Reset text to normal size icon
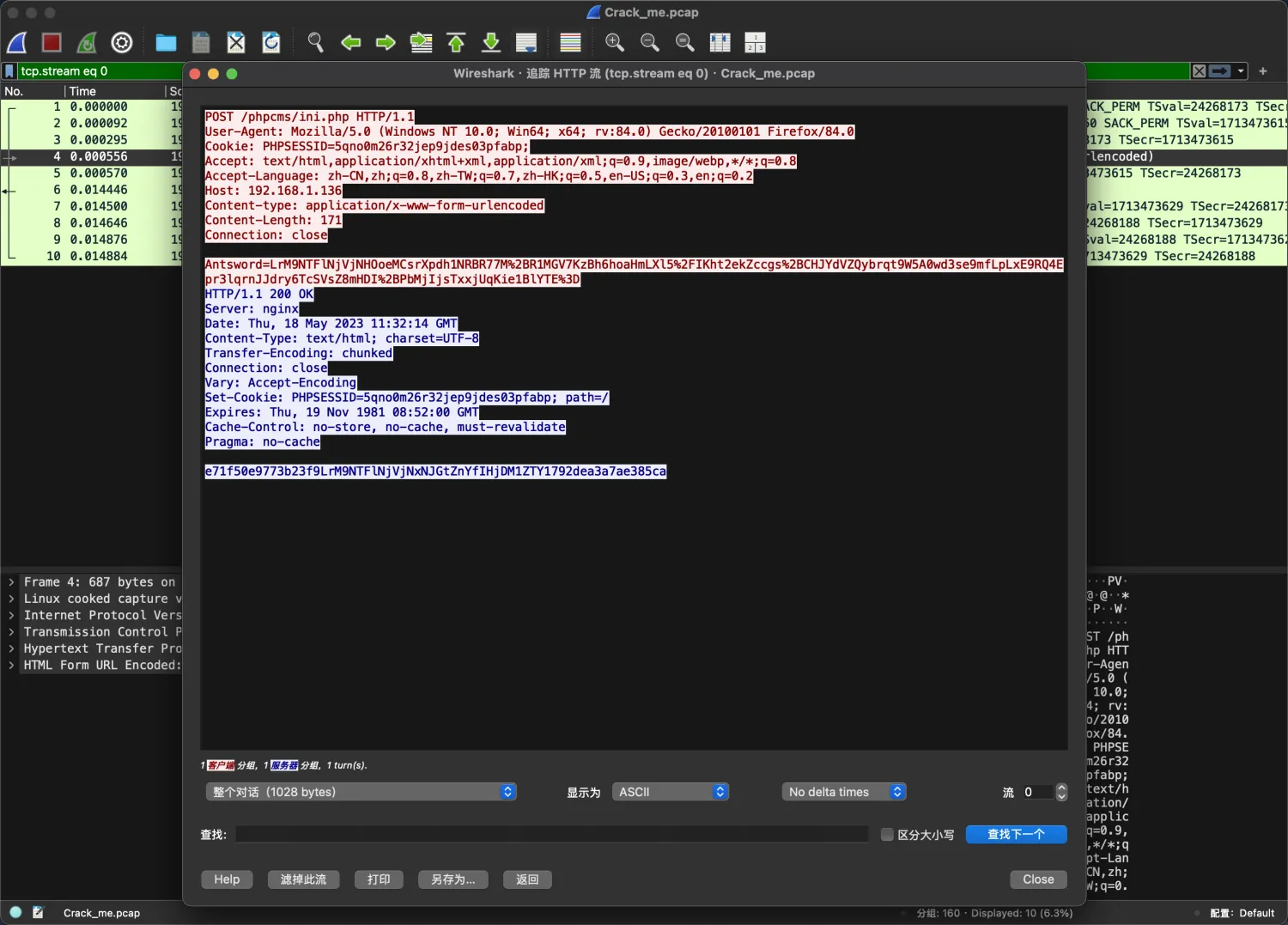The image size is (1288, 925). tap(684, 42)
